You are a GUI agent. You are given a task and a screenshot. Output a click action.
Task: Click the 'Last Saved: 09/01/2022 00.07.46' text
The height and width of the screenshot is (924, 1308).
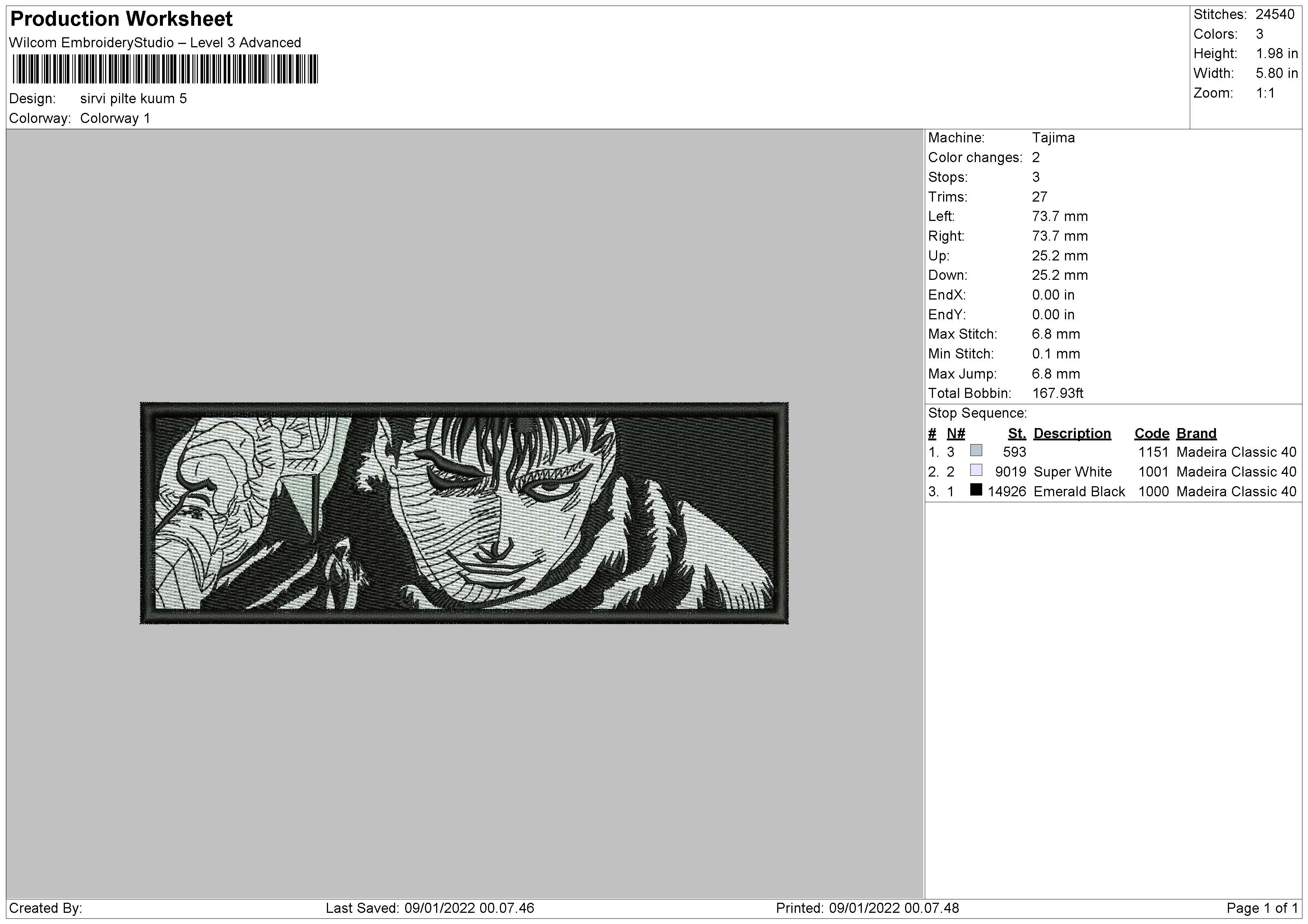(x=429, y=908)
